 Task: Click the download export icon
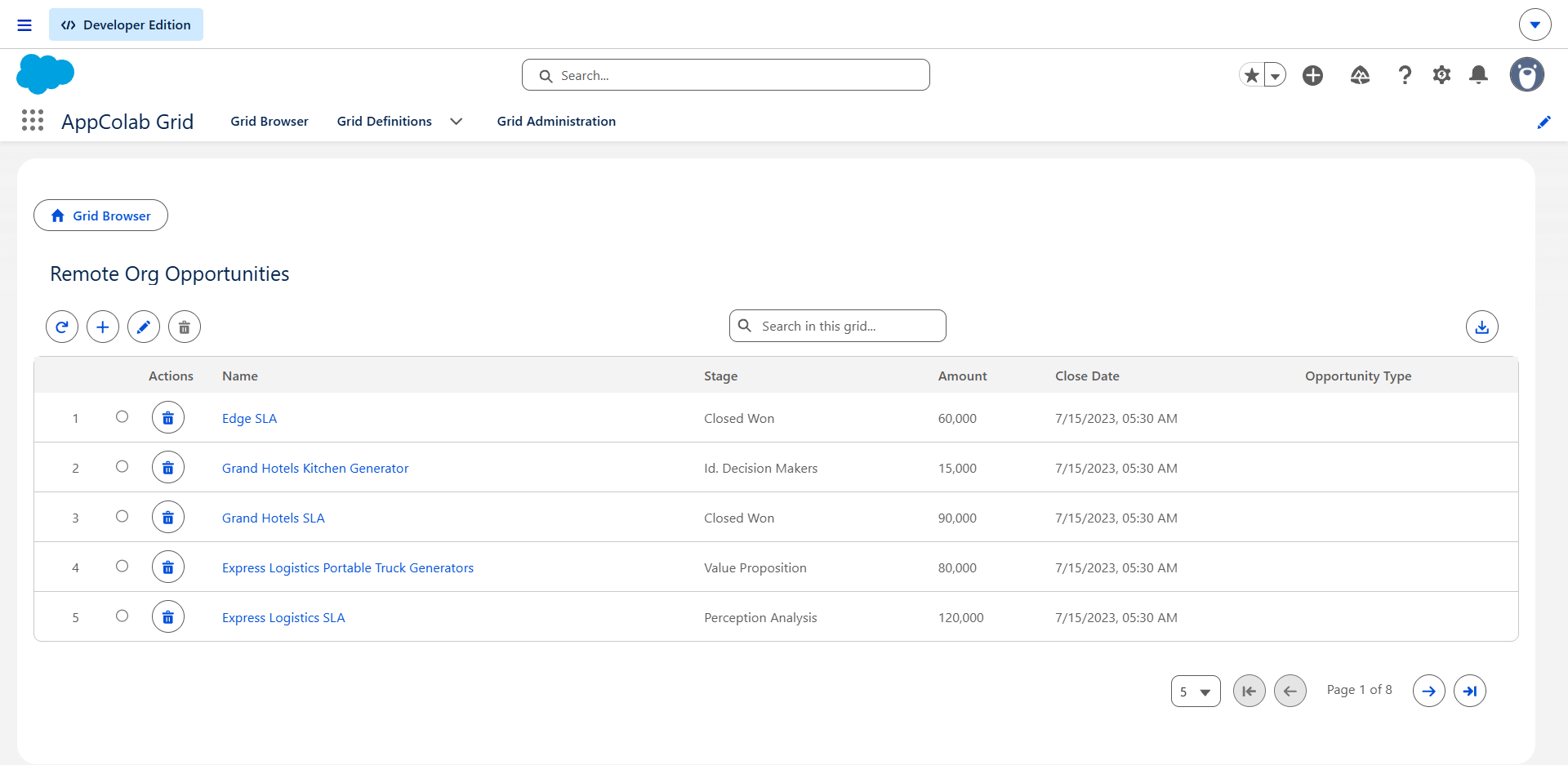point(1482,327)
